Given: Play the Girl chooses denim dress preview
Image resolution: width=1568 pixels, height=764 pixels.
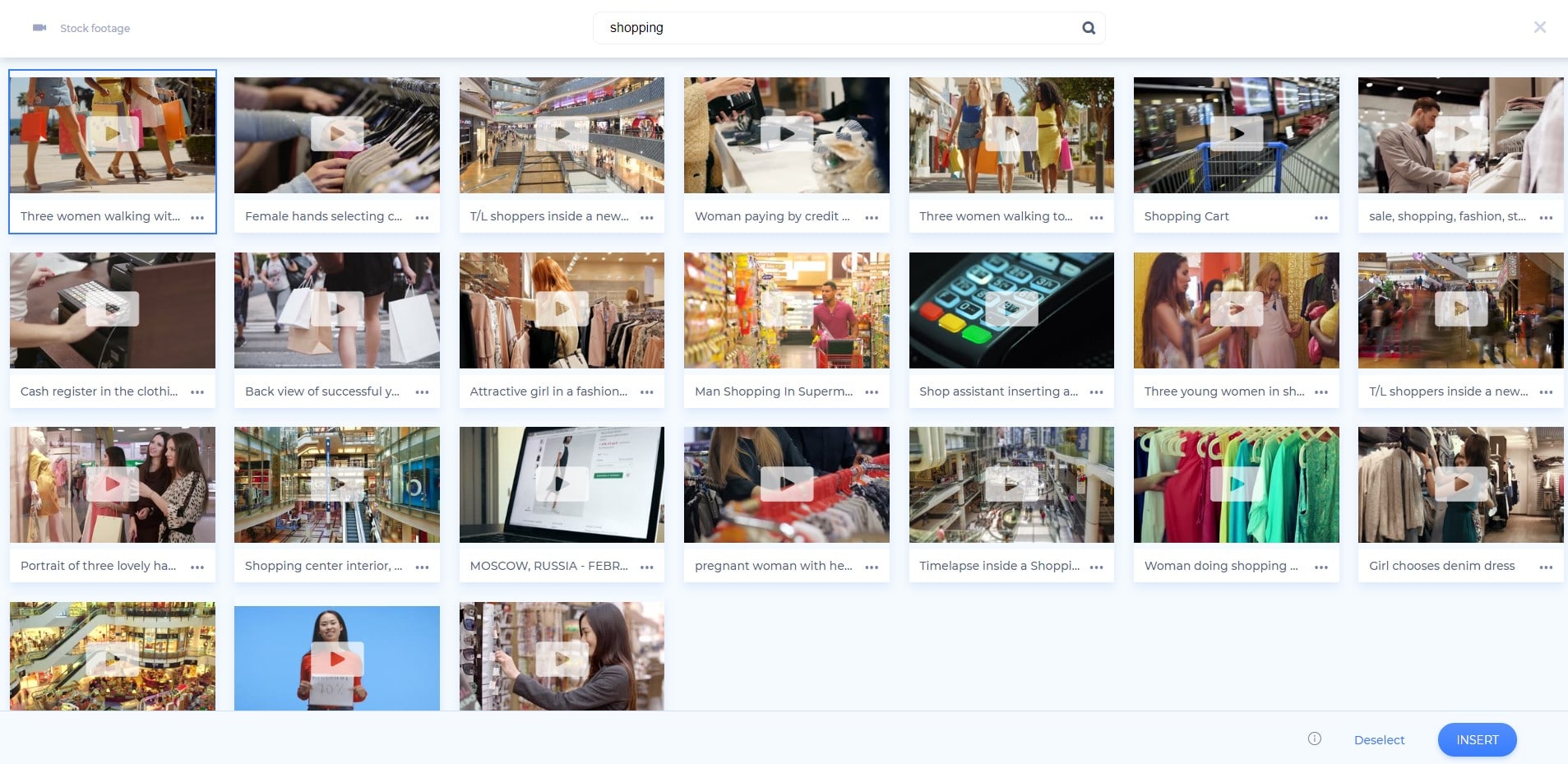Looking at the screenshot, I should pyautogui.click(x=1461, y=484).
